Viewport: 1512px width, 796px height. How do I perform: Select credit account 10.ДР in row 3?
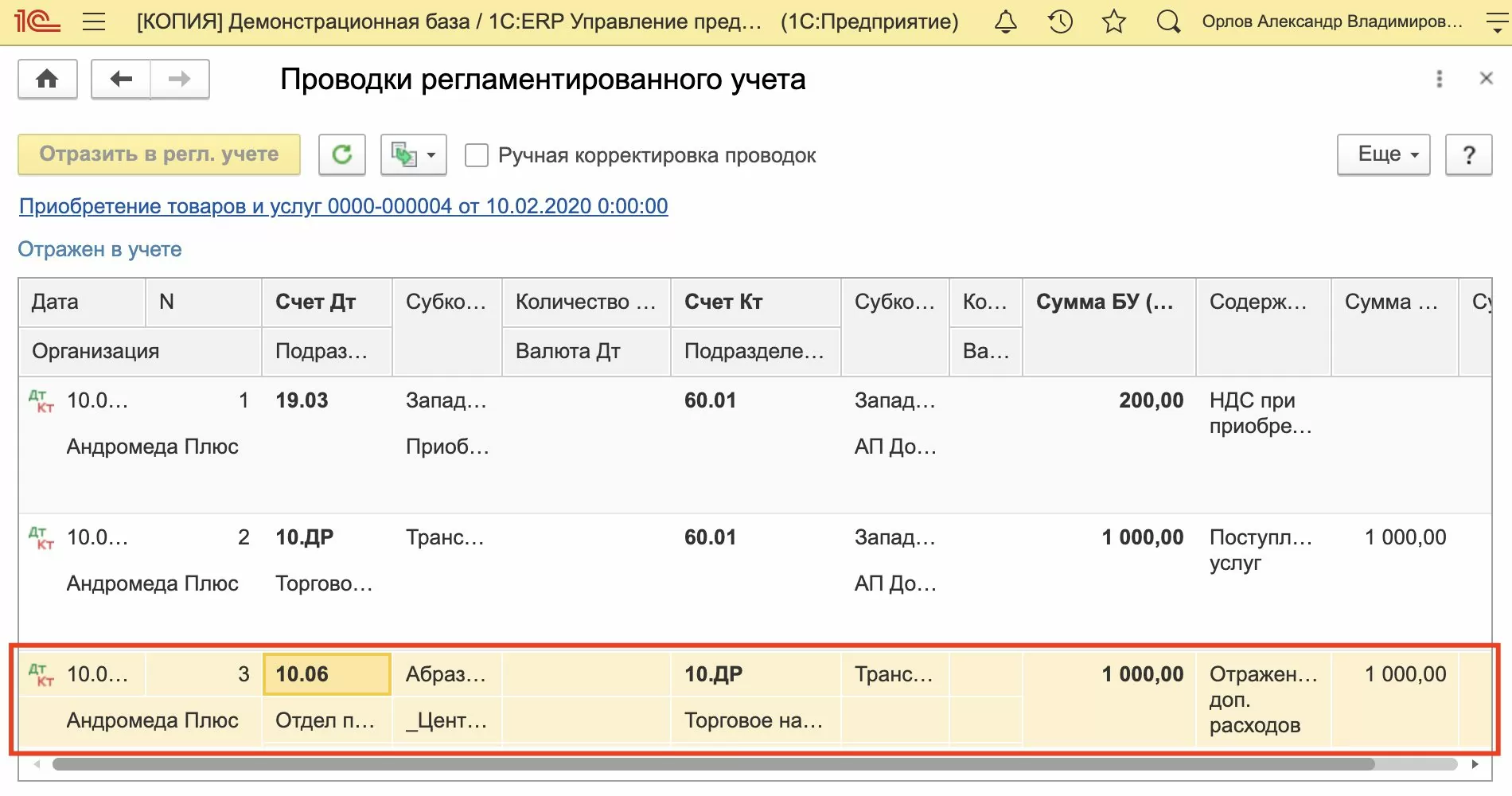click(x=756, y=674)
